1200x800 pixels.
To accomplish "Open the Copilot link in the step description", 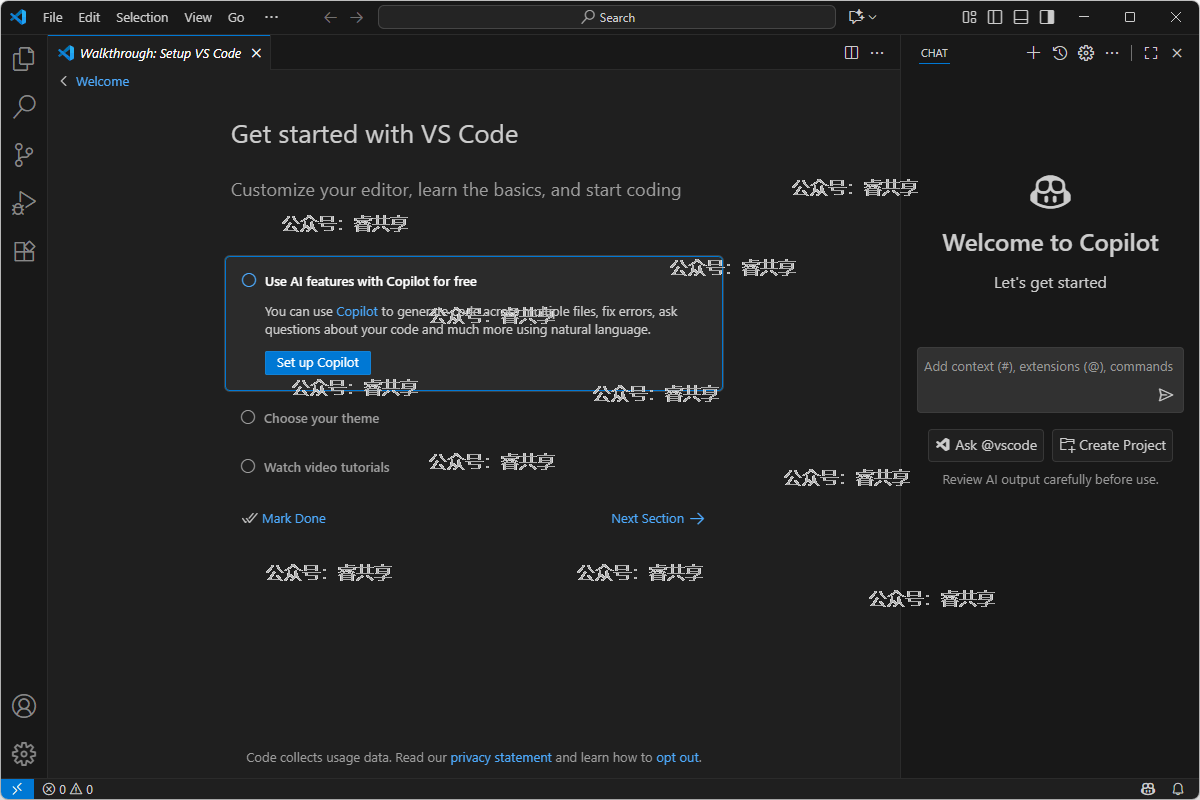I will click(357, 311).
